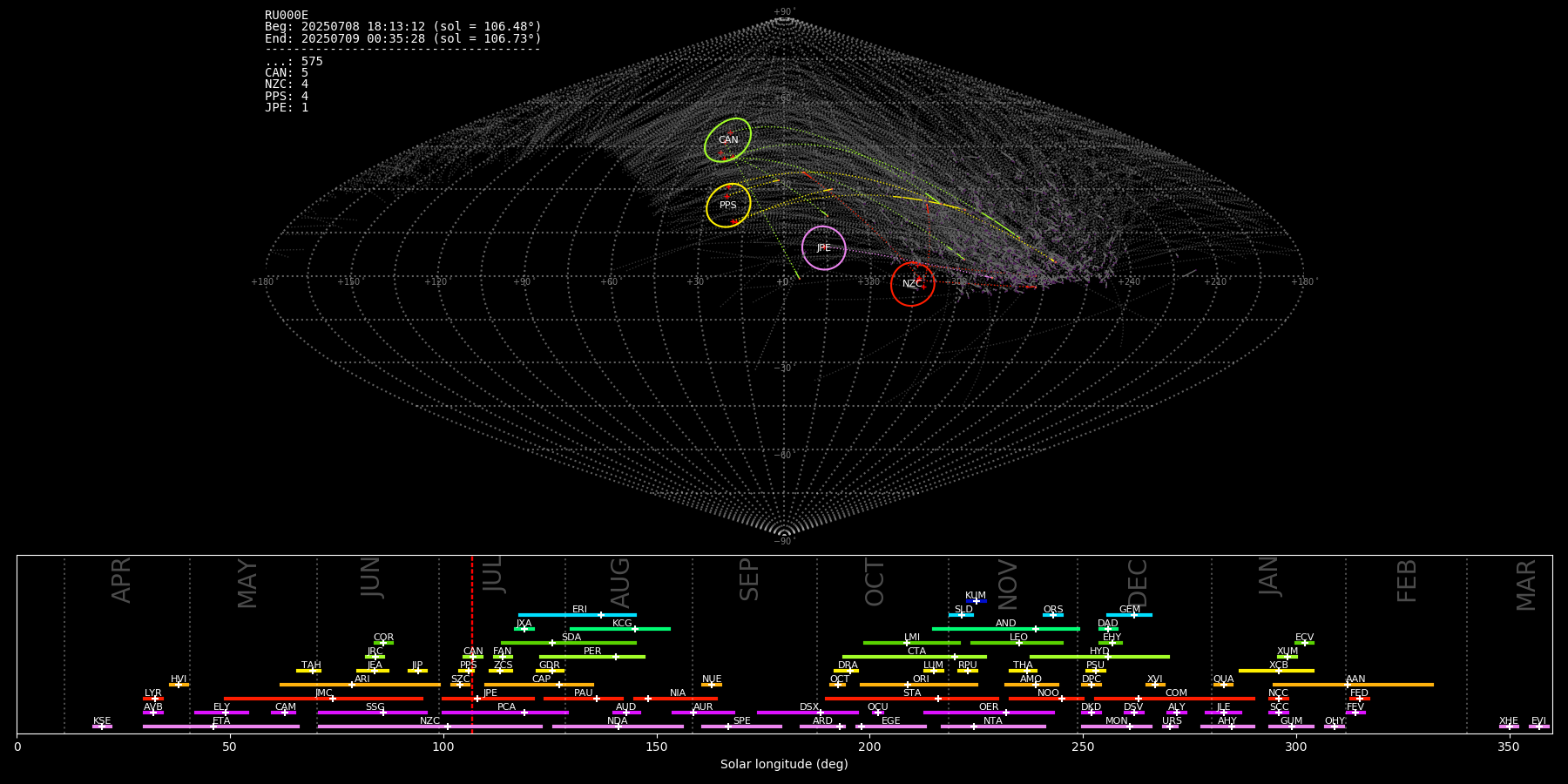Click the ETA shower bar in timeline
Image resolution: width=1568 pixels, height=784 pixels.
(221, 727)
